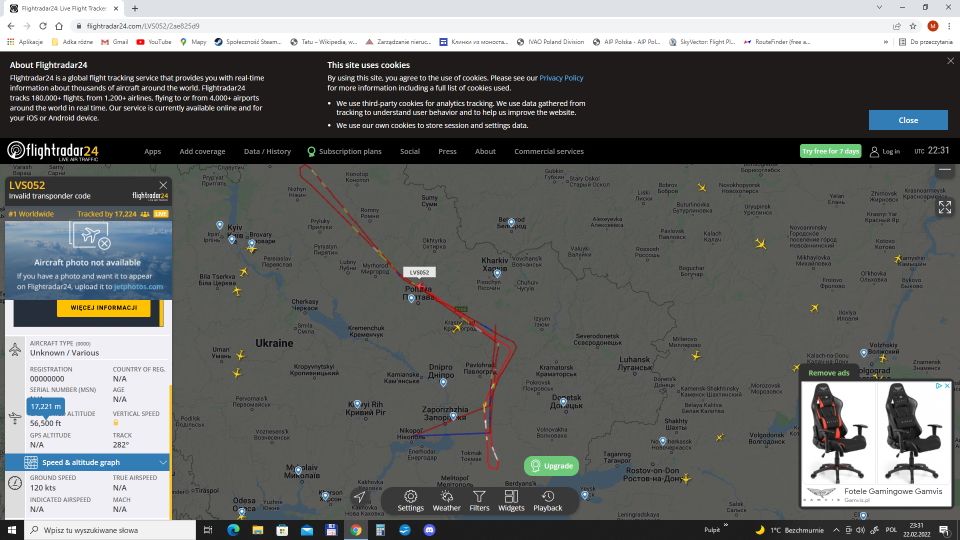Open Chrome tab search dropdown
The height and width of the screenshot is (540, 960).
coord(879,8)
